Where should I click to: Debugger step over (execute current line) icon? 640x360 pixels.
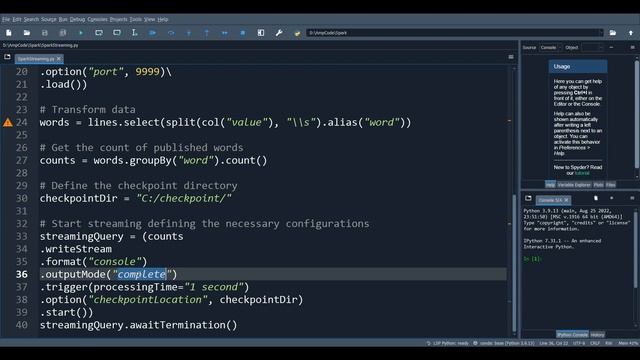[x=171, y=33]
